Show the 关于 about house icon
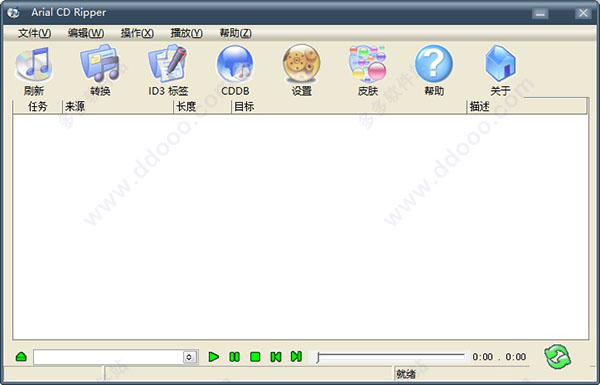 501,64
